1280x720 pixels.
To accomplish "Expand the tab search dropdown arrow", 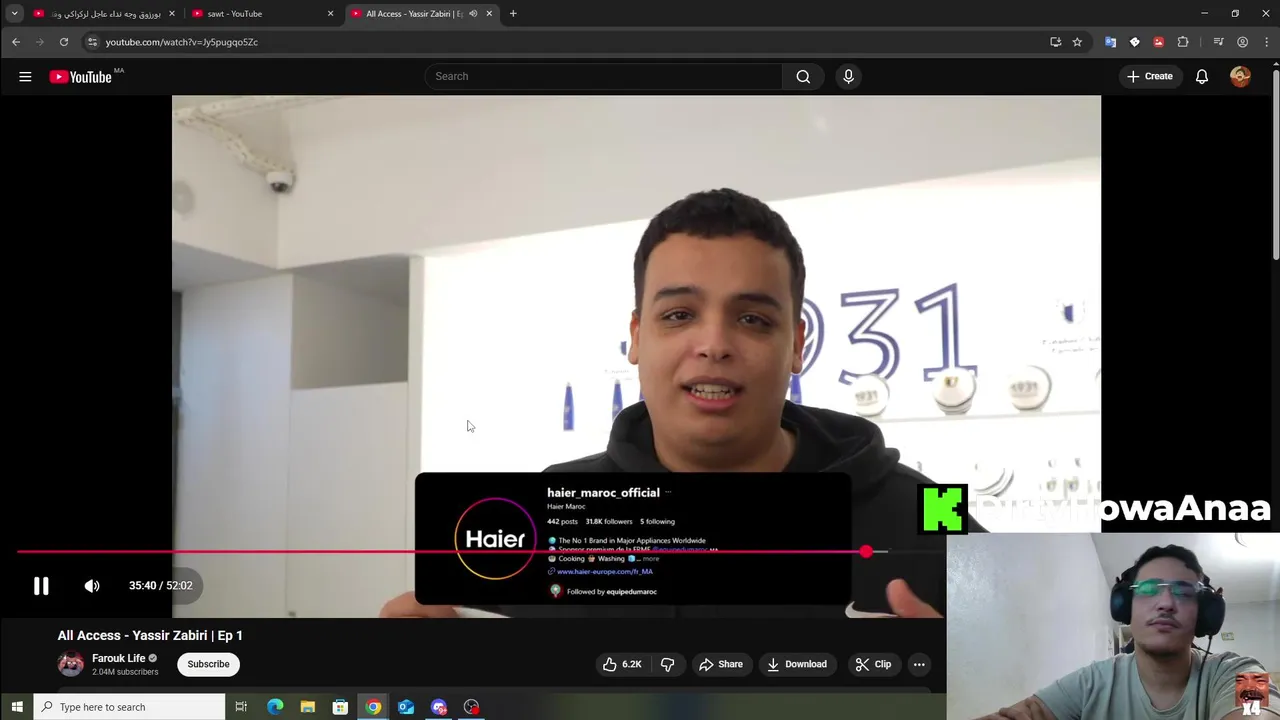I will 14,14.
